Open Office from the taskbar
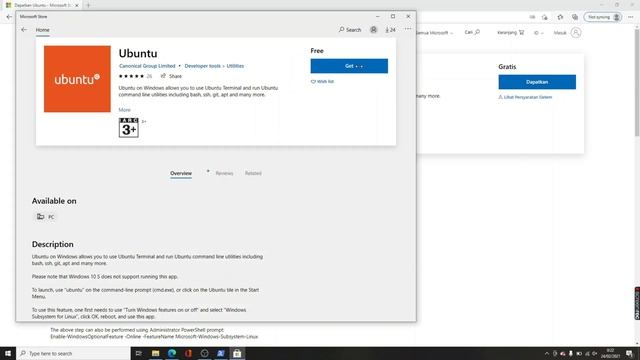The width and height of the screenshot is (640, 360). click(188, 353)
